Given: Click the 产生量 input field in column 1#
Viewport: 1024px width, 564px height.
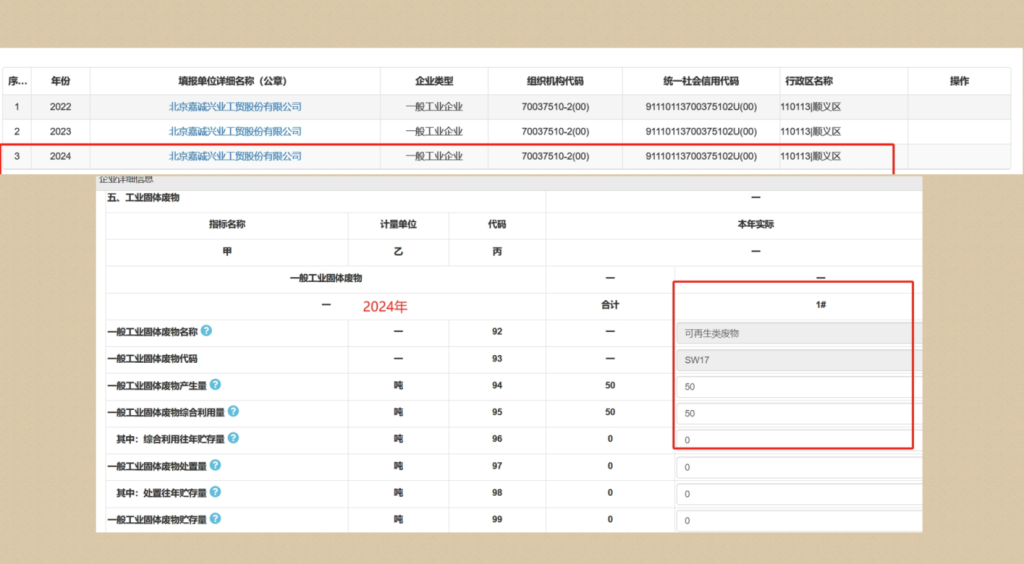Looking at the screenshot, I should (797, 387).
